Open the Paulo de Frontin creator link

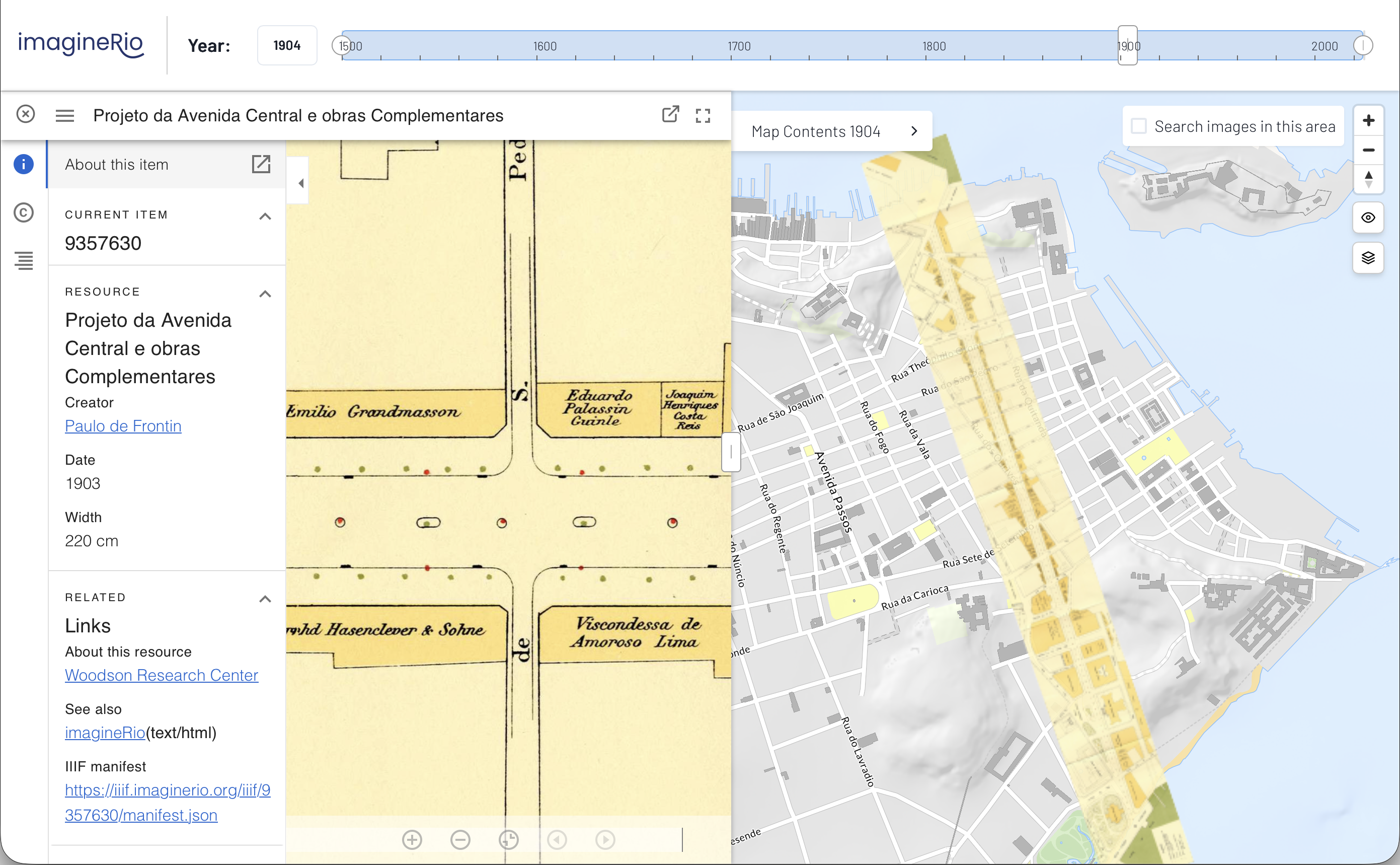[x=123, y=426]
